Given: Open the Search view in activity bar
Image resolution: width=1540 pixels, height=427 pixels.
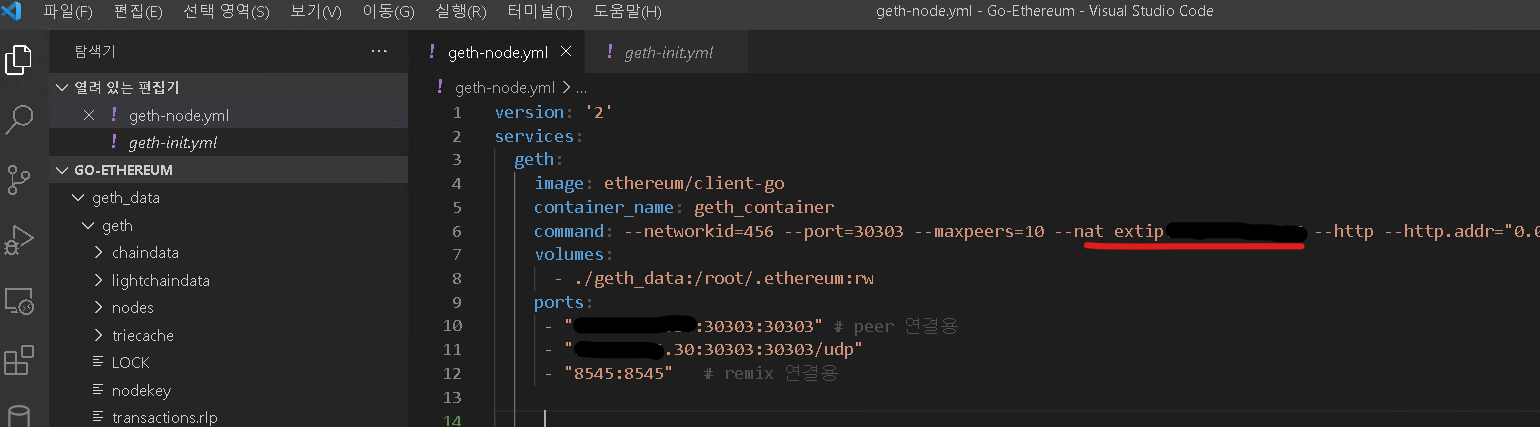Looking at the screenshot, I should coord(19,120).
